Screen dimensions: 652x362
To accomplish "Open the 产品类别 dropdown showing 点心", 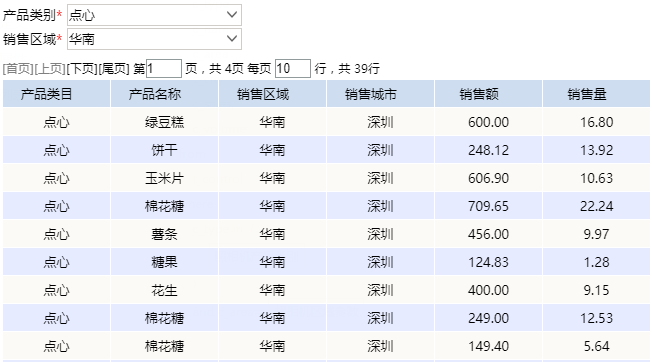I will pyautogui.click(x=154, y=15).
